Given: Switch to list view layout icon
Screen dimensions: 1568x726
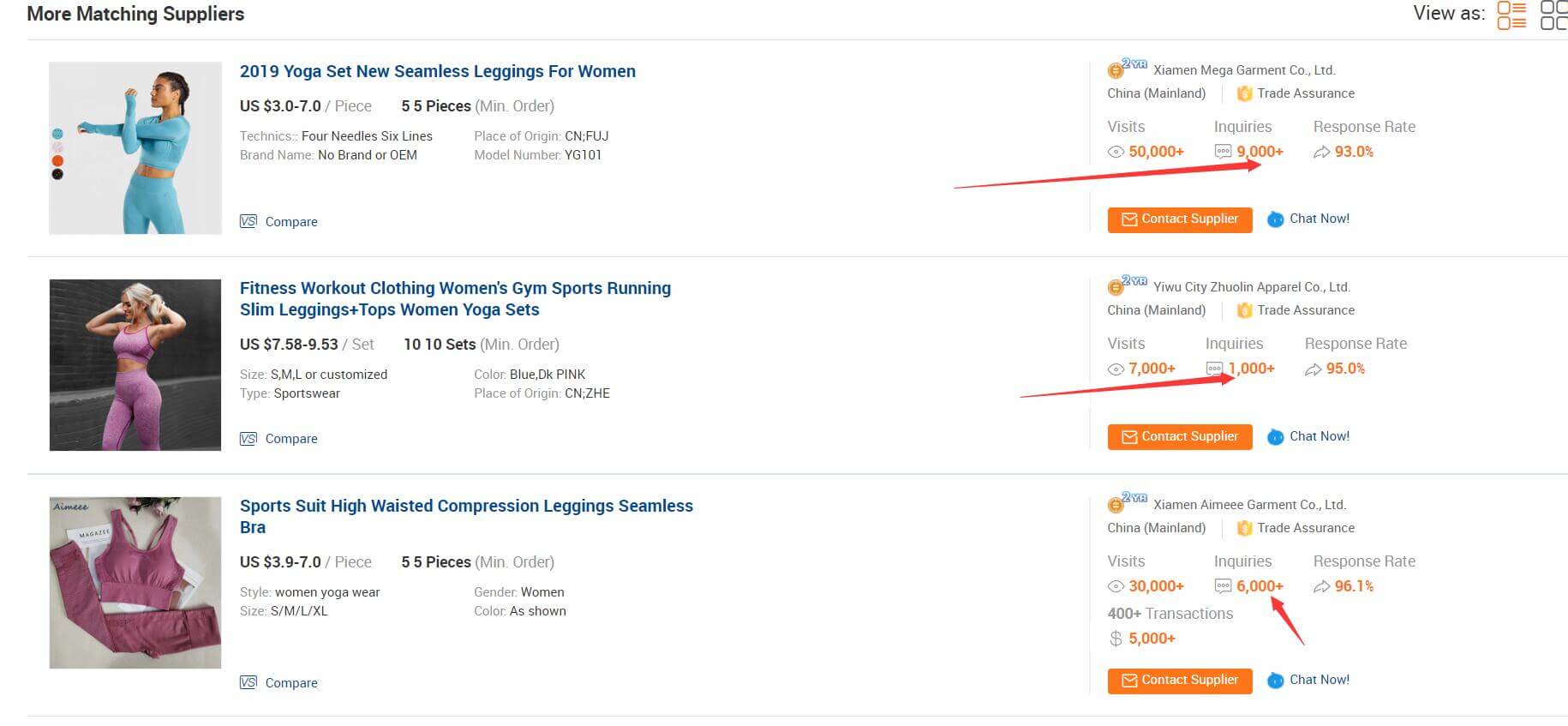Looking at the screenshot, I should pos(1511,15).
